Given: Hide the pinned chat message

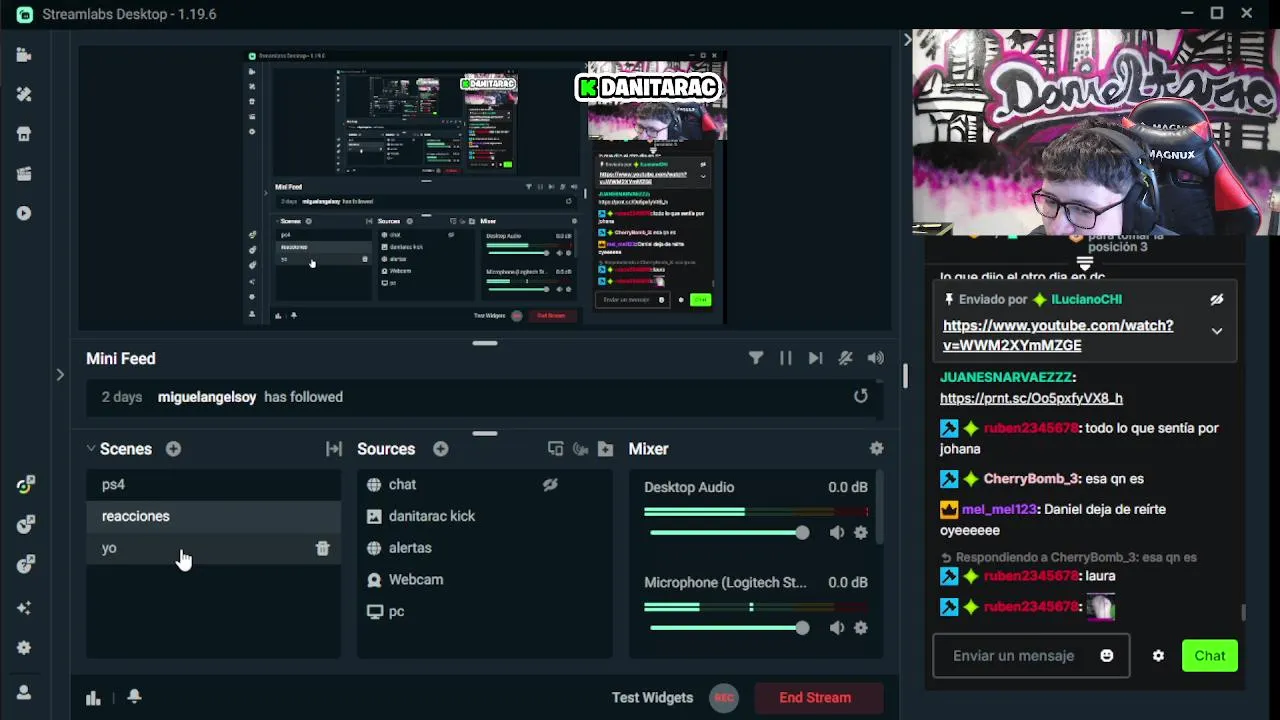Looking at the screenshot, I should pos(1217,299).
